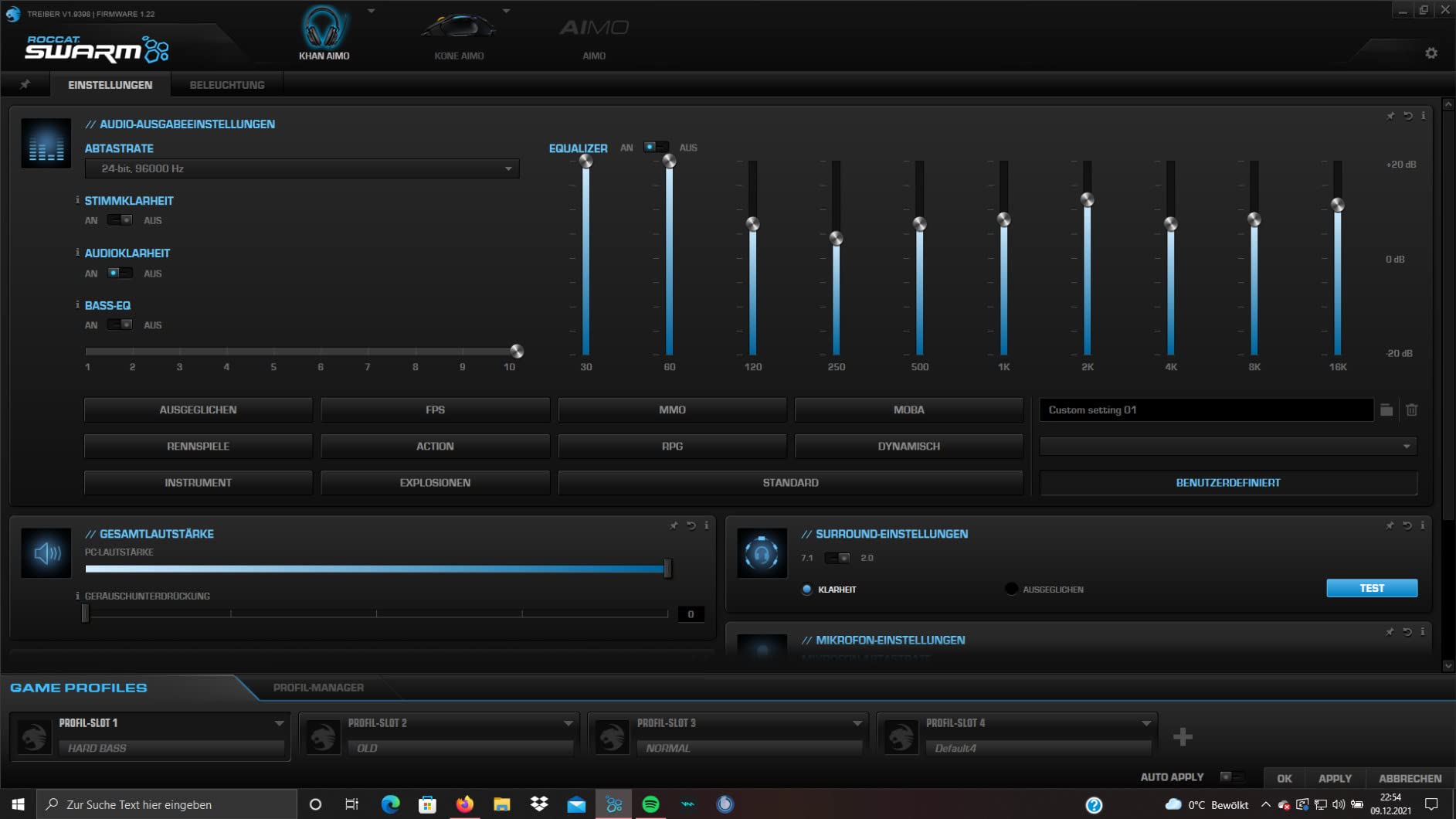The width and height of the screenshot is (1456, 819).
Task: Toggle the Auto Apply switch
Action: click(1232, 777)
